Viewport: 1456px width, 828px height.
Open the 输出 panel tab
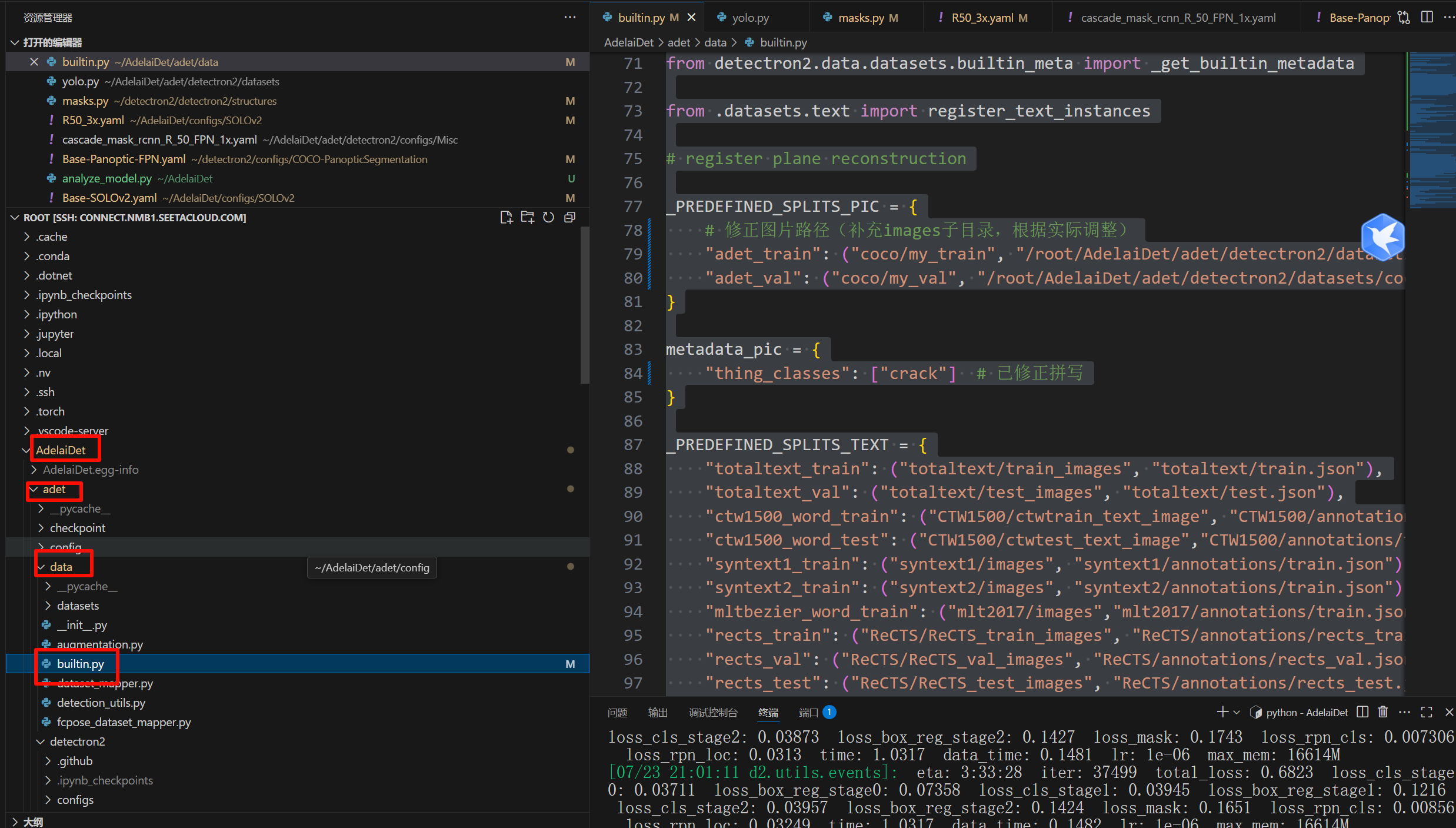657,713
